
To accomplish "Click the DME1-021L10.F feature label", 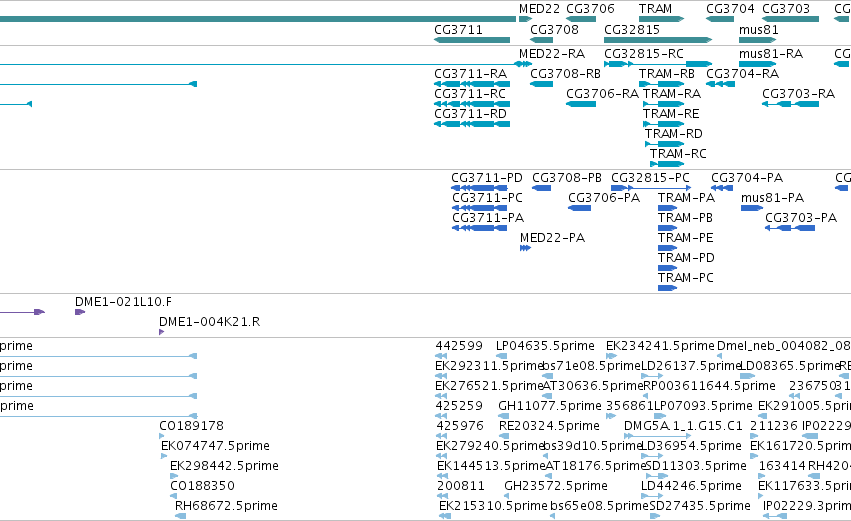I will click(123, 302).
